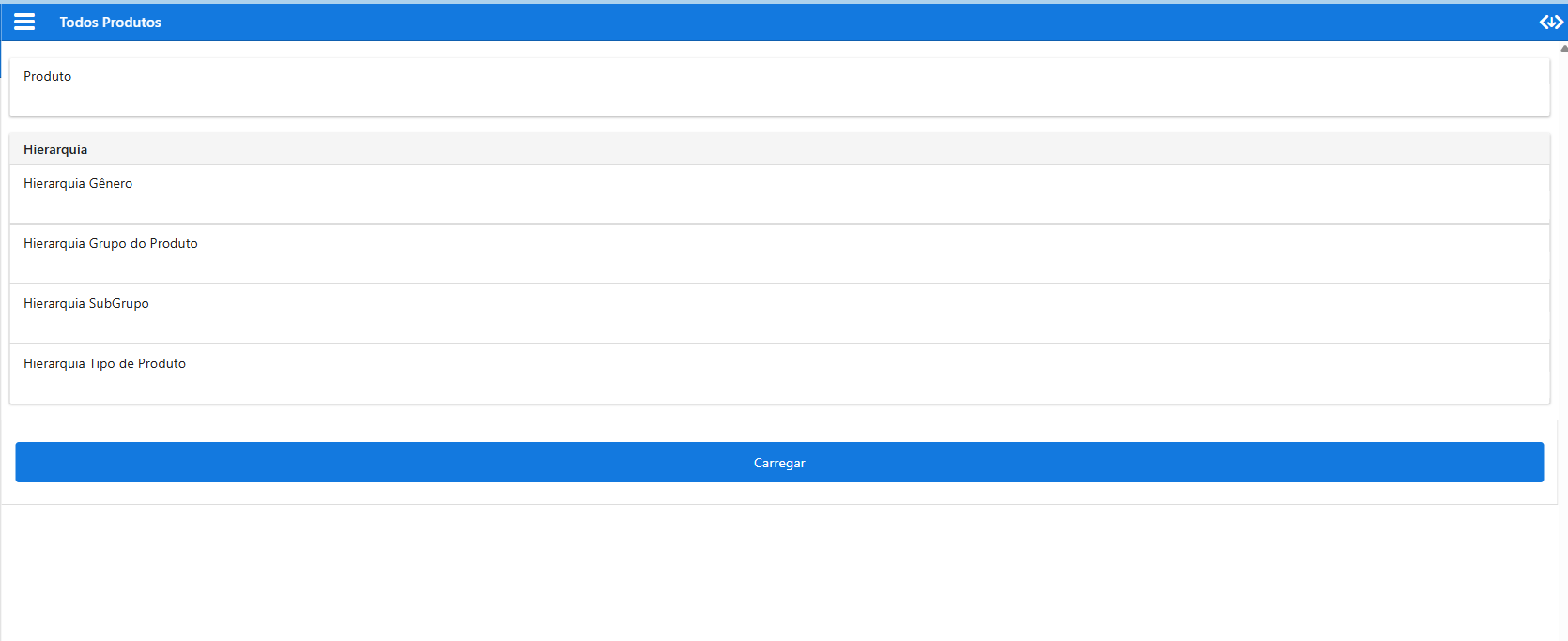This screenshot has width=1568, height=641.
Task: Click the Hierarquia Gênero label
Action: point(78,183)
